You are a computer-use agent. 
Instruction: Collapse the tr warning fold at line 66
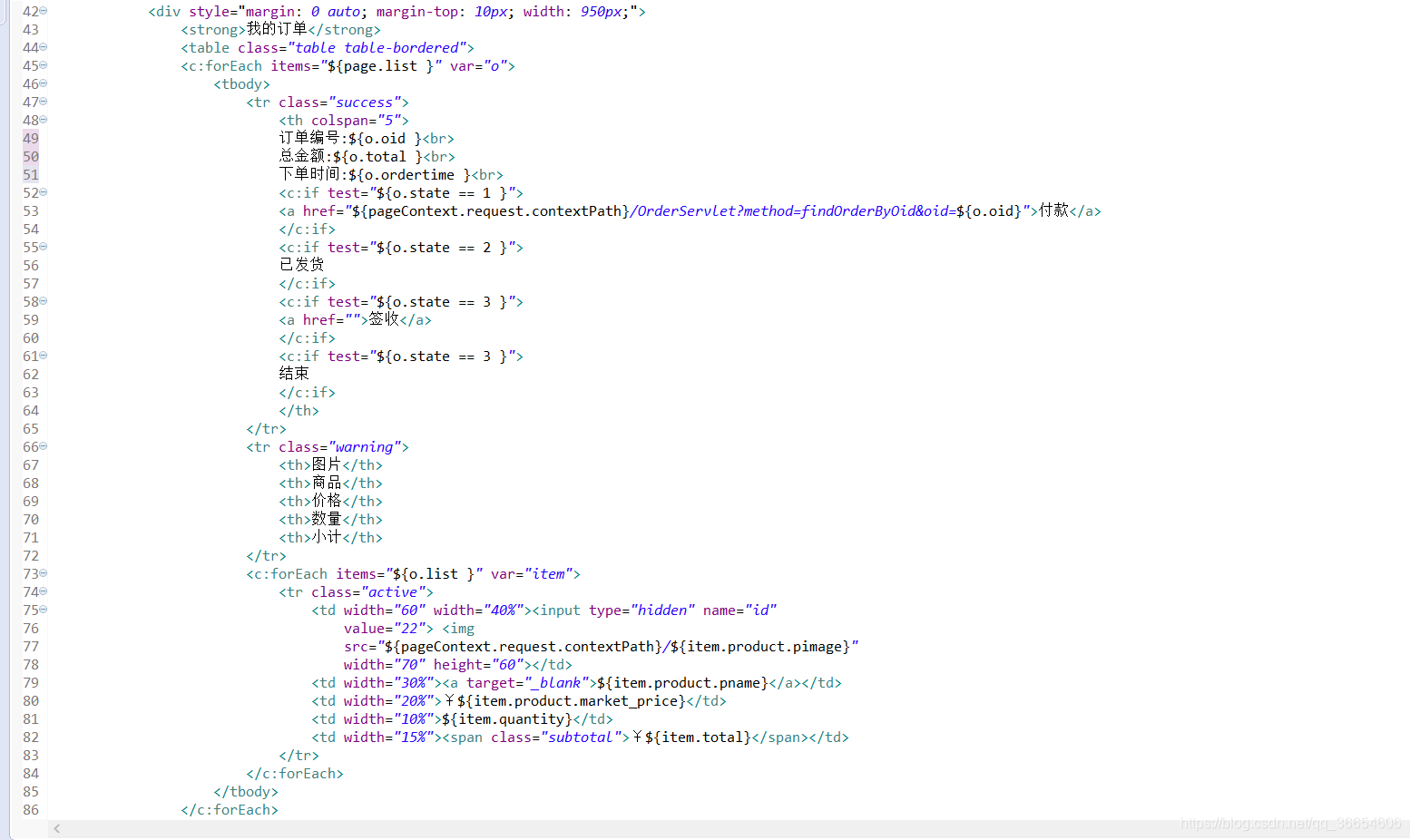44,446
